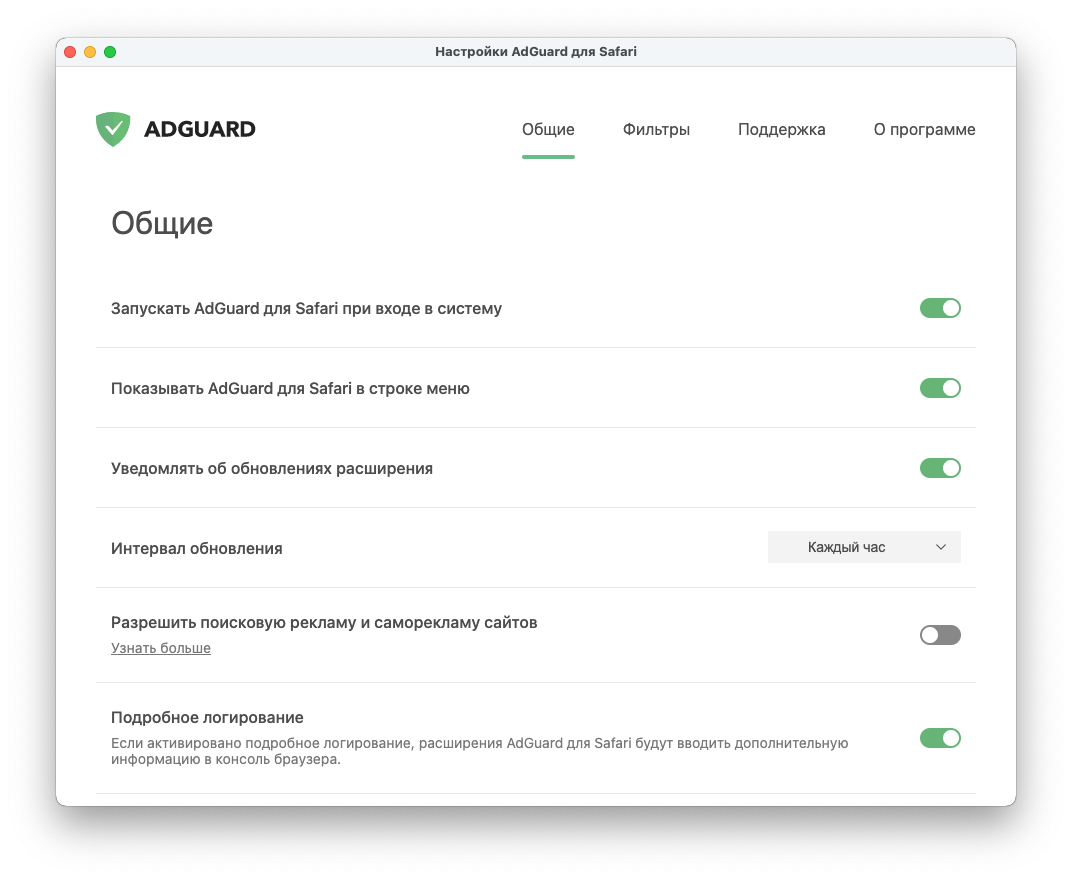Click the Запускать AdGuard при входе label

306,308
